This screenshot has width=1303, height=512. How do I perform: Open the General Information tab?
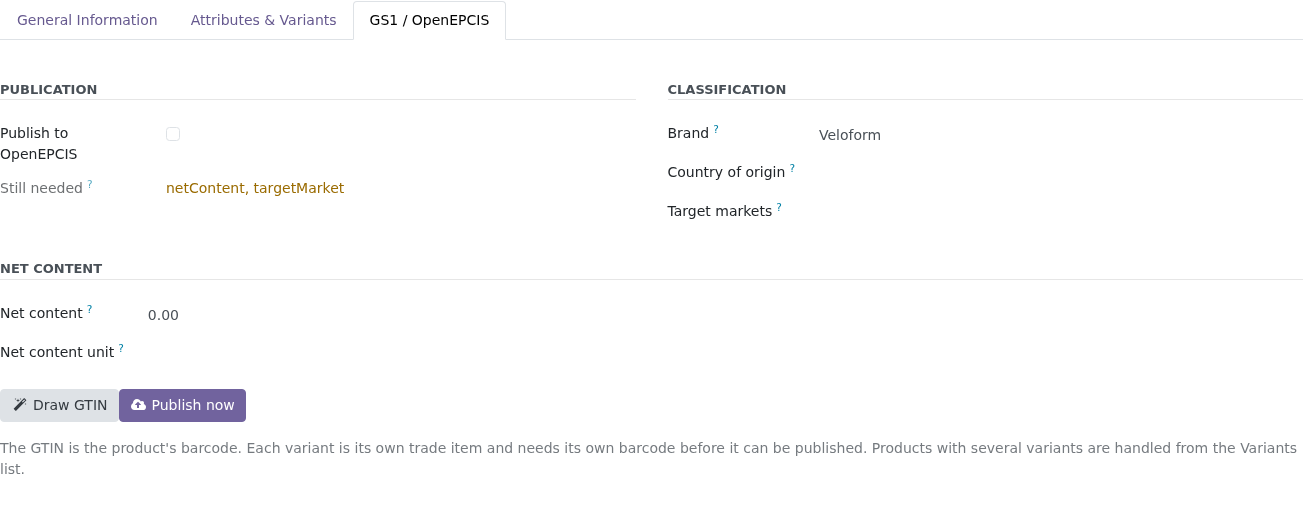pos(87,20)
